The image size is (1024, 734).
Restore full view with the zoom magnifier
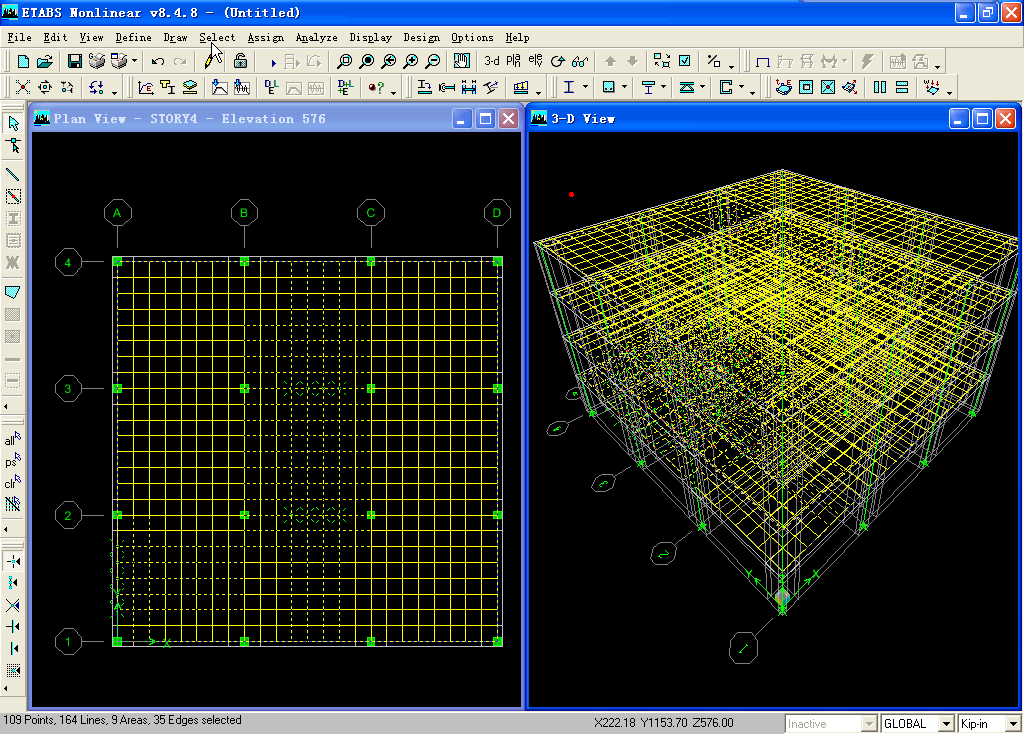click(367, 61)
